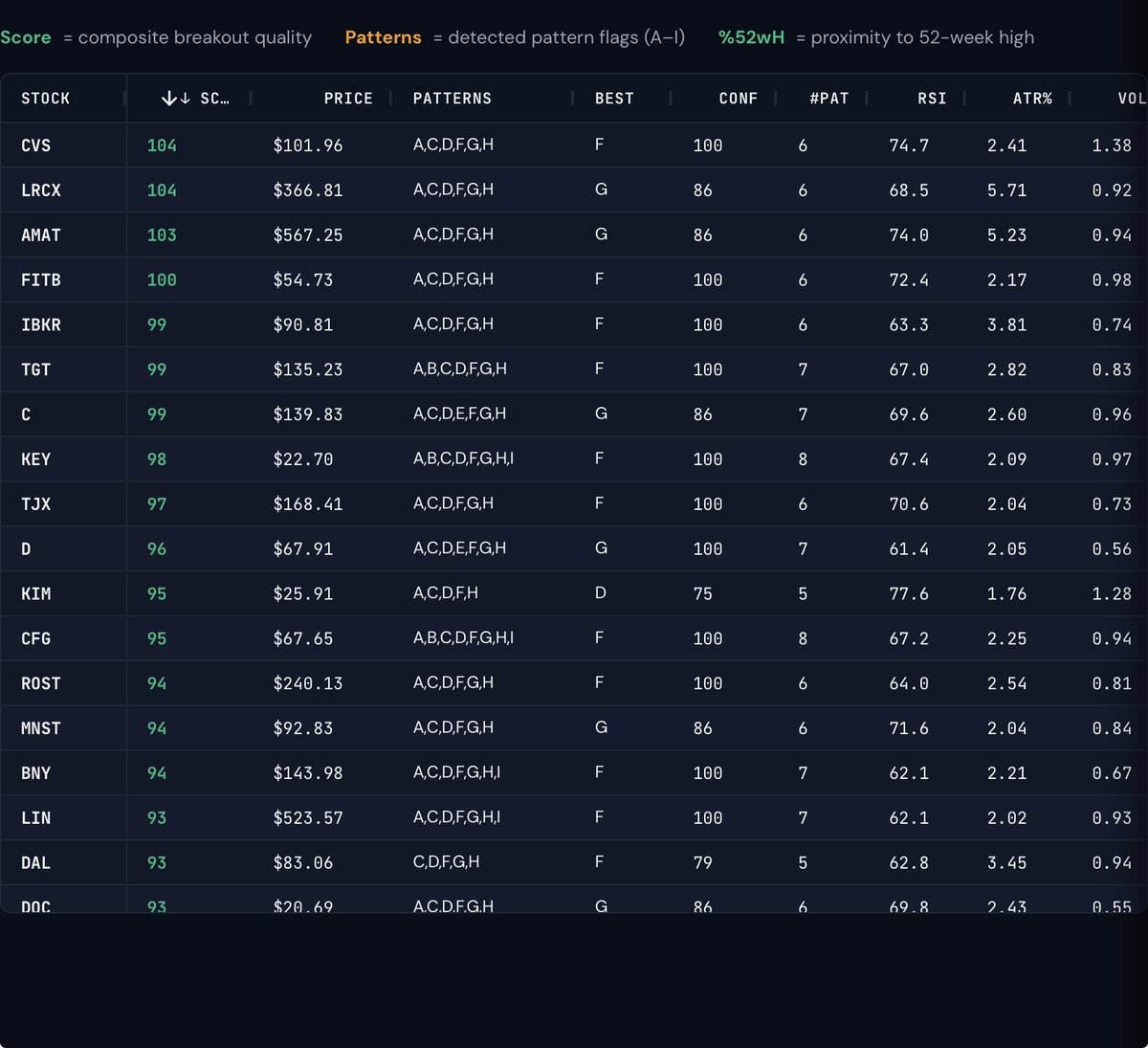Select the TJX ticker
The image size is (1148, 1048).
click(x=36, y=504)
